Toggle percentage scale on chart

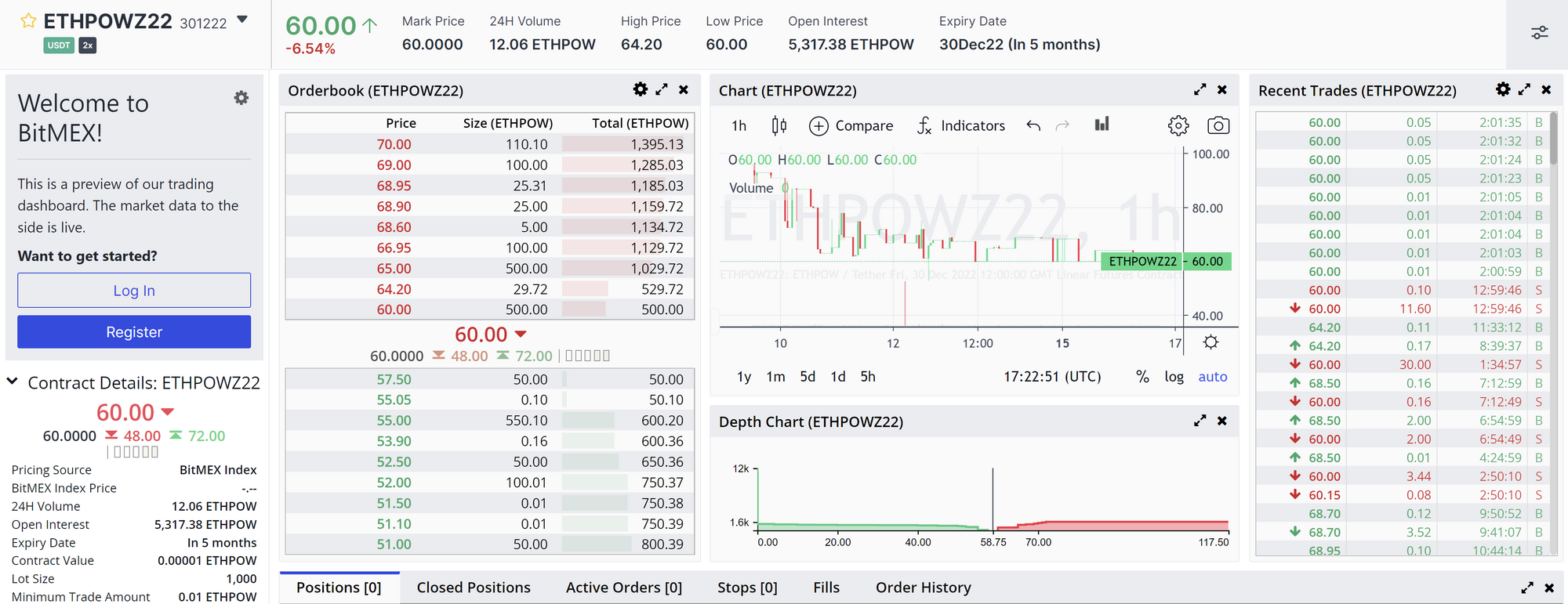(1142, 377)
